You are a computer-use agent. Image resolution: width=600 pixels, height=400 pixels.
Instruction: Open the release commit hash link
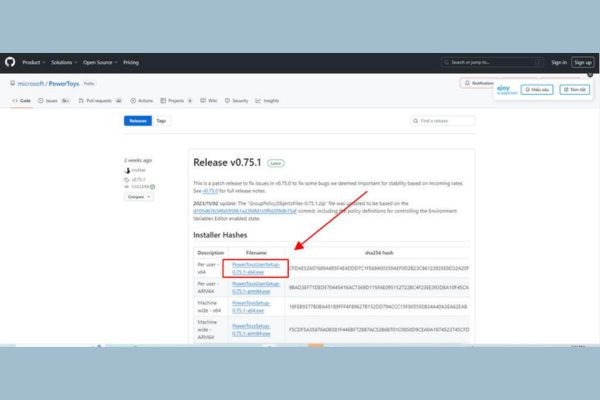pyautogui.click(x=139, y=187)
